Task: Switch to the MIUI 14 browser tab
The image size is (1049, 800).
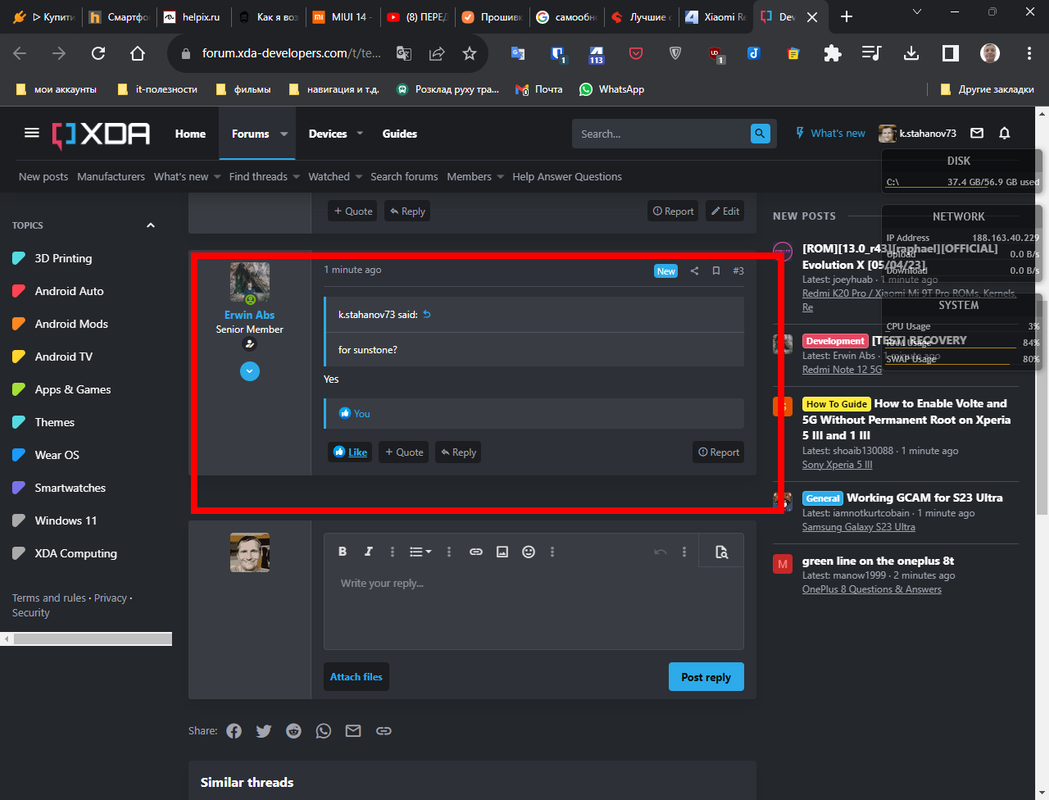Action: (343, 17)
